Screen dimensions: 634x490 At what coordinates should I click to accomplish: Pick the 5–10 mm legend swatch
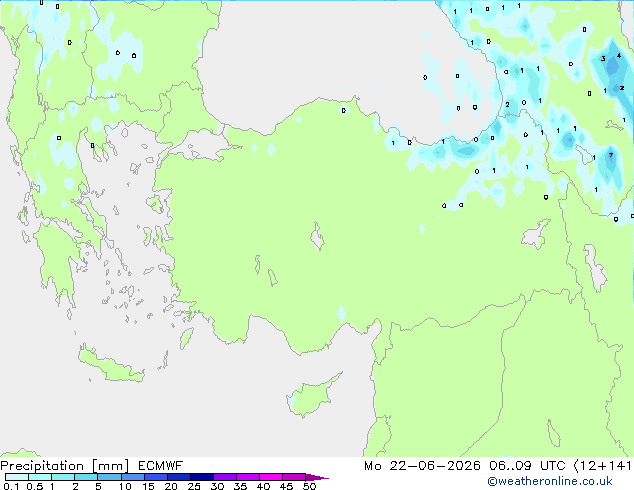(x=109, y=477)
